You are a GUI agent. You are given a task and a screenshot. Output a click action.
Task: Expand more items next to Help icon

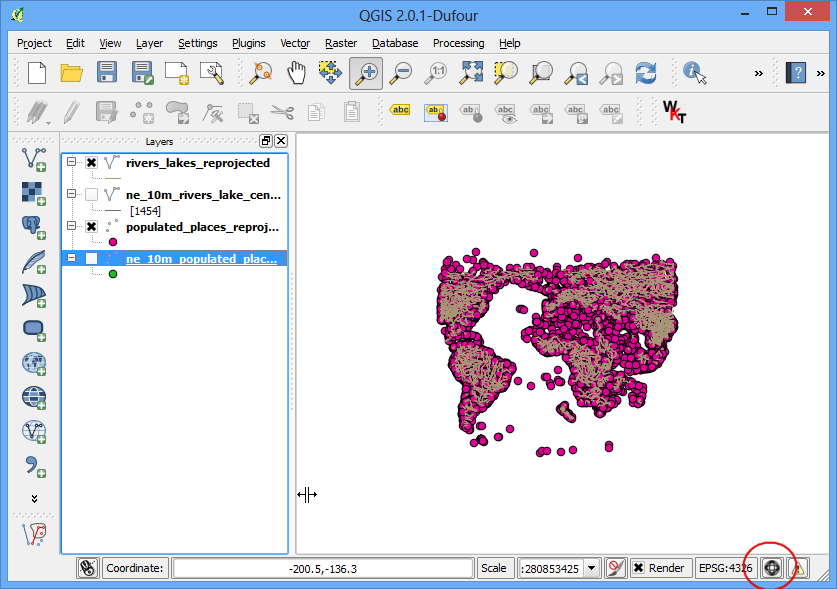[820, 73]
